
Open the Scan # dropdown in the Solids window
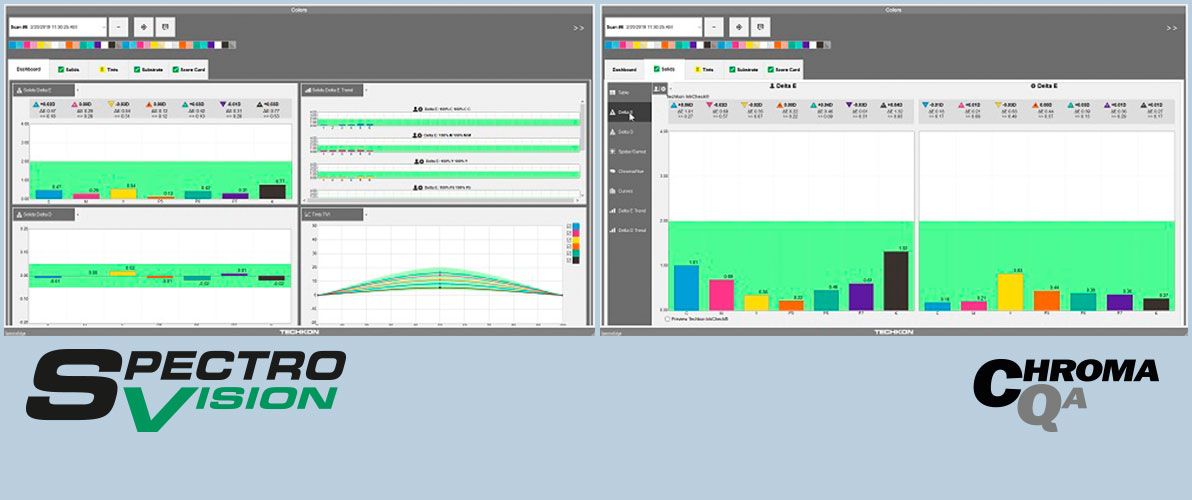coord(653,26)
